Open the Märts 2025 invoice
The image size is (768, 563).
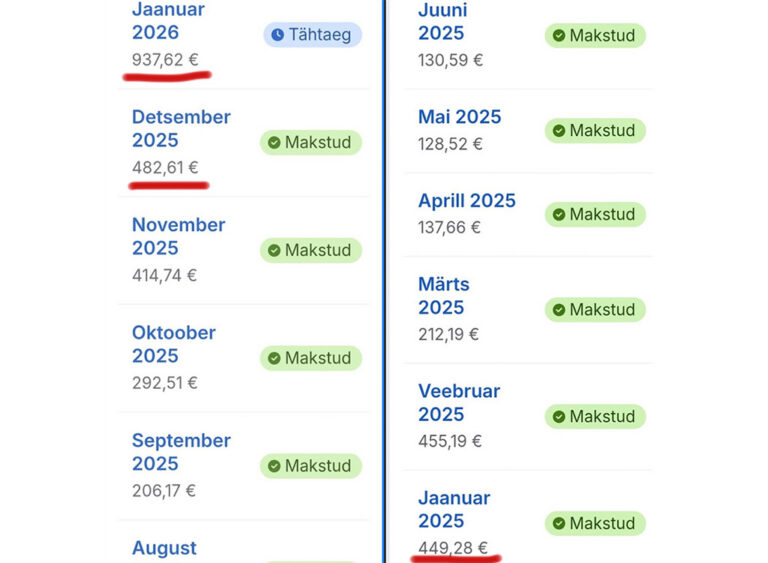point(443,296)
